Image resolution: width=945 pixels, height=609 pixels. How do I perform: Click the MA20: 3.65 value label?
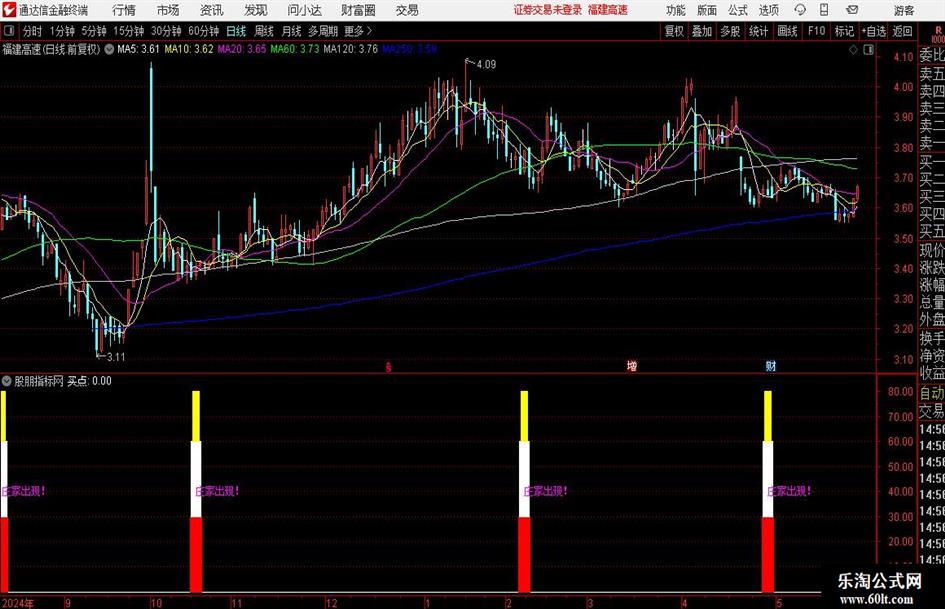[x=242, y=49]
